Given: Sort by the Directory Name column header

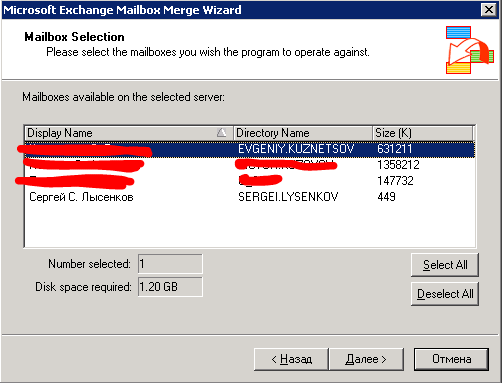Looking at the screenshot, I should 303,133.
